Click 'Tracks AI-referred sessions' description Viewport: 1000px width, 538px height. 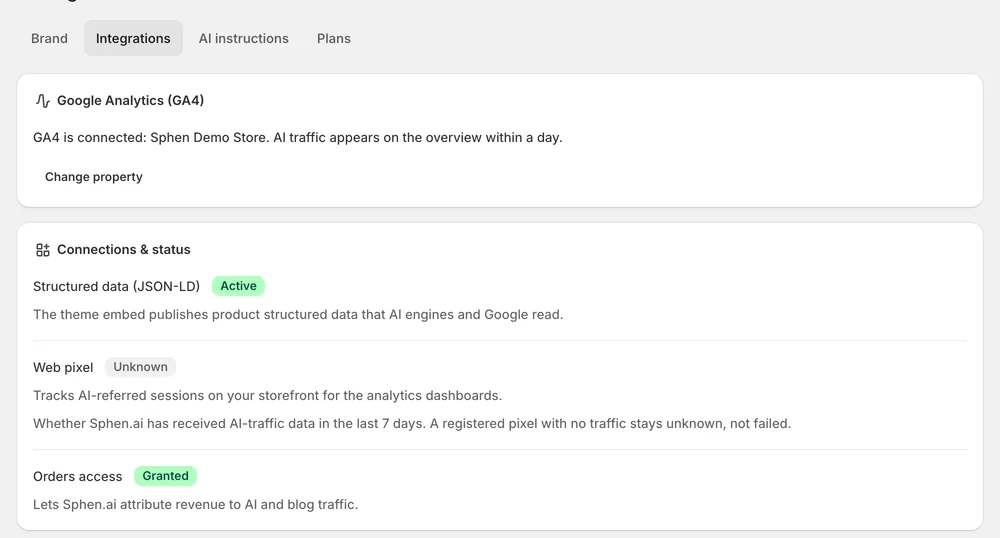[x=267, y=396]
